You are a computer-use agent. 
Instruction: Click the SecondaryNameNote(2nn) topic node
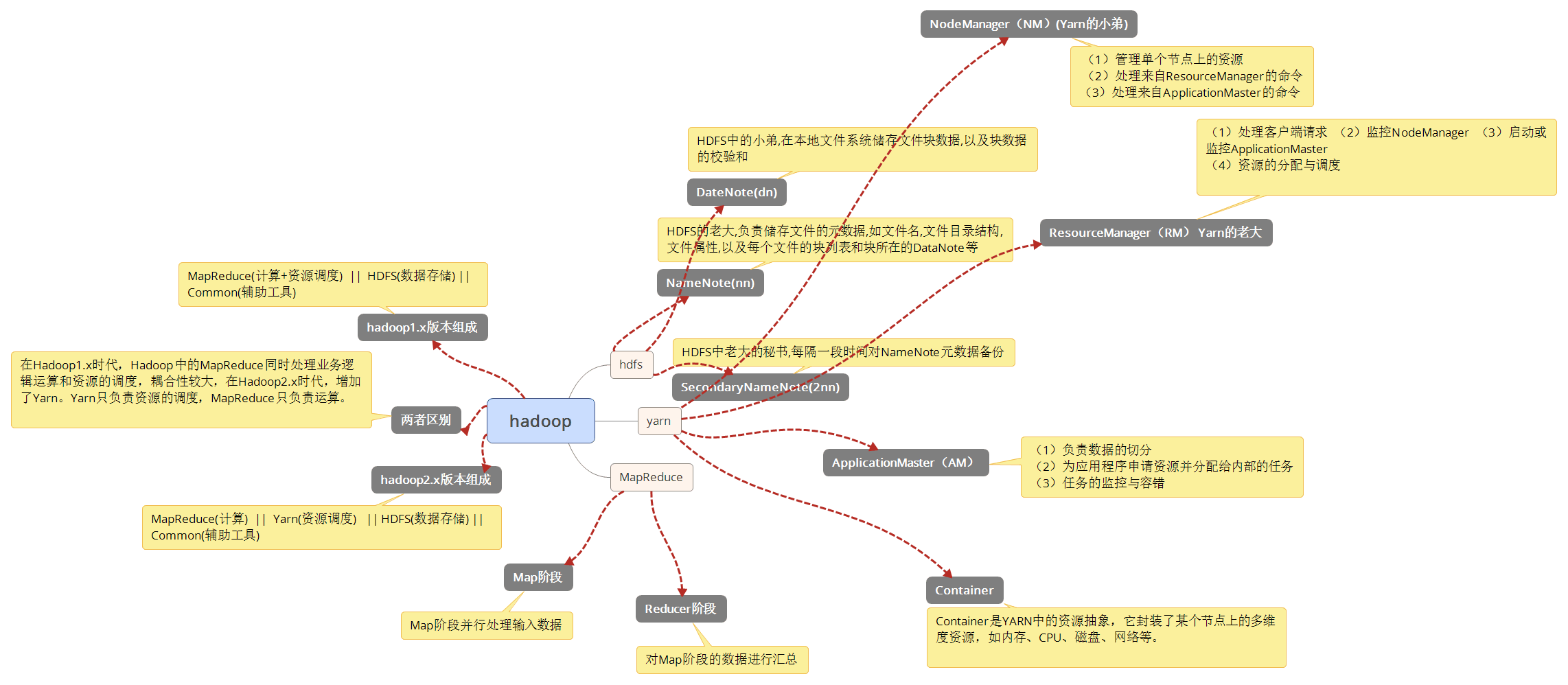pyautogui.click(x=760, y=387)
